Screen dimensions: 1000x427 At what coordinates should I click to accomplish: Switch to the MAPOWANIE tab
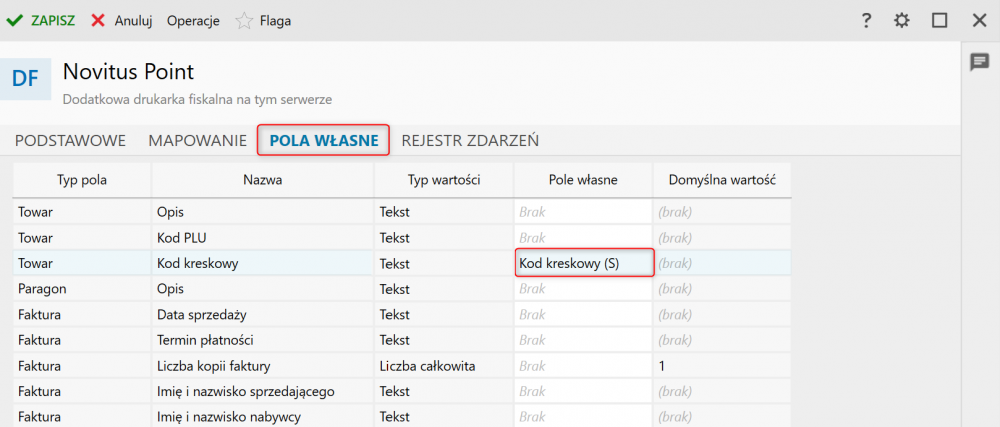[198, 140]
